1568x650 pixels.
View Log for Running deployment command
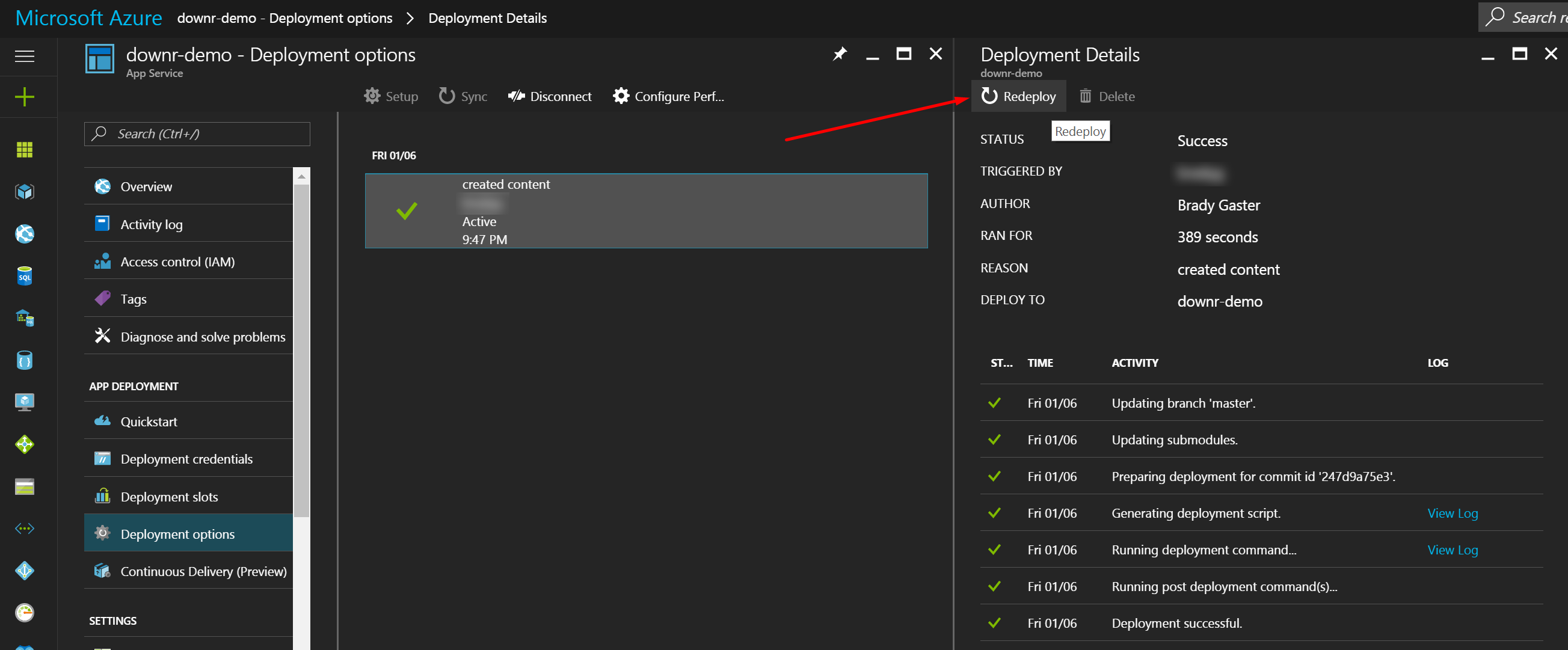coord(1453,550)
